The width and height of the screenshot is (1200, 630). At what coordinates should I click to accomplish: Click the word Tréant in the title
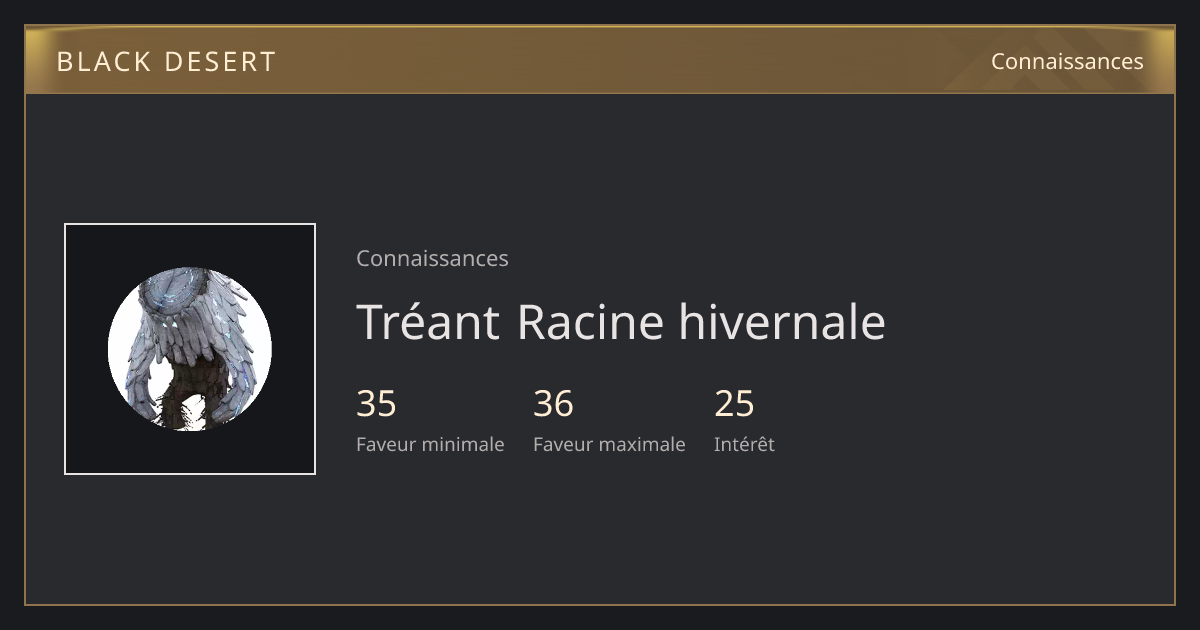[428, 322]
